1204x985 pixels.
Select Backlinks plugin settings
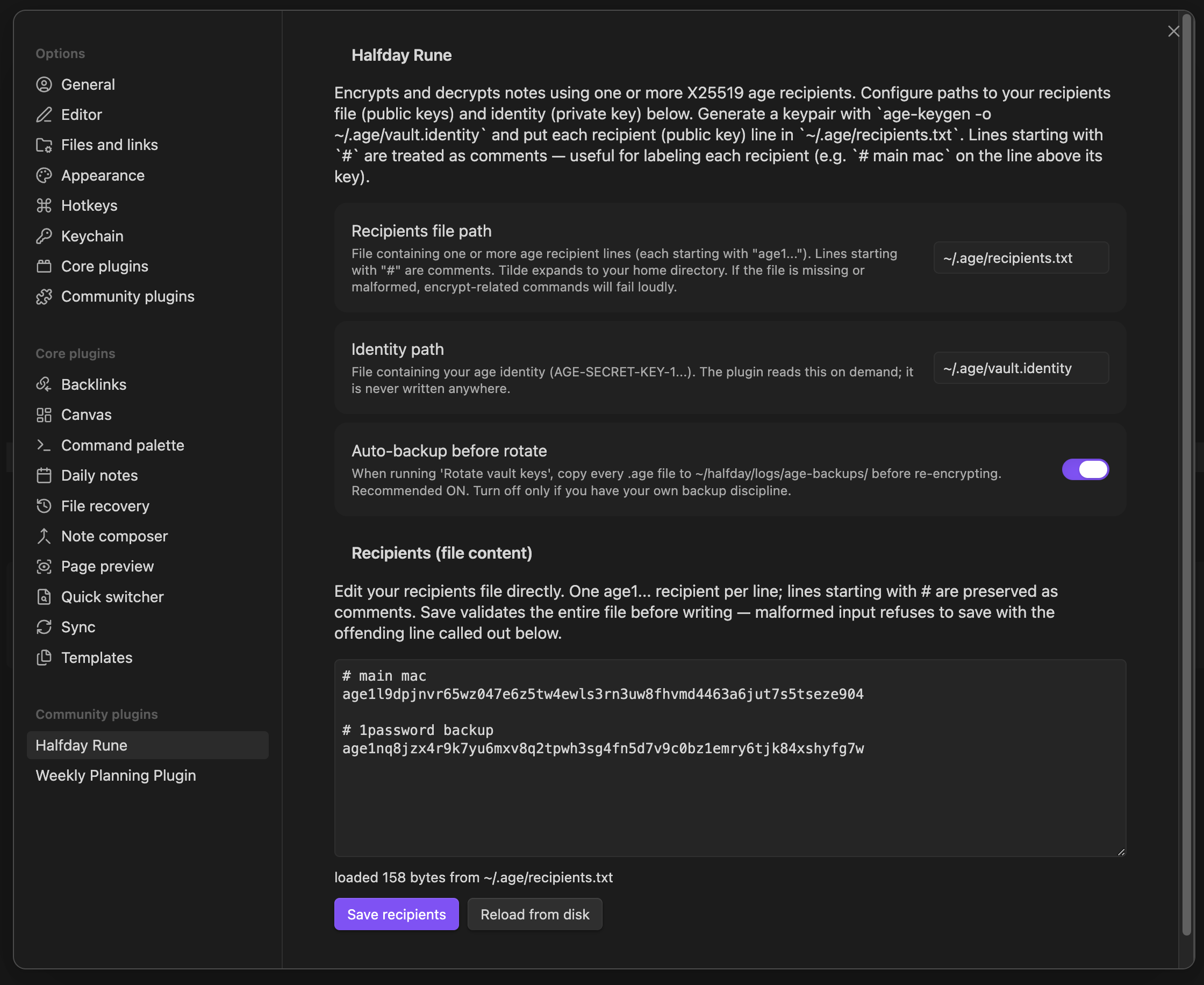[x=147, y=384]
